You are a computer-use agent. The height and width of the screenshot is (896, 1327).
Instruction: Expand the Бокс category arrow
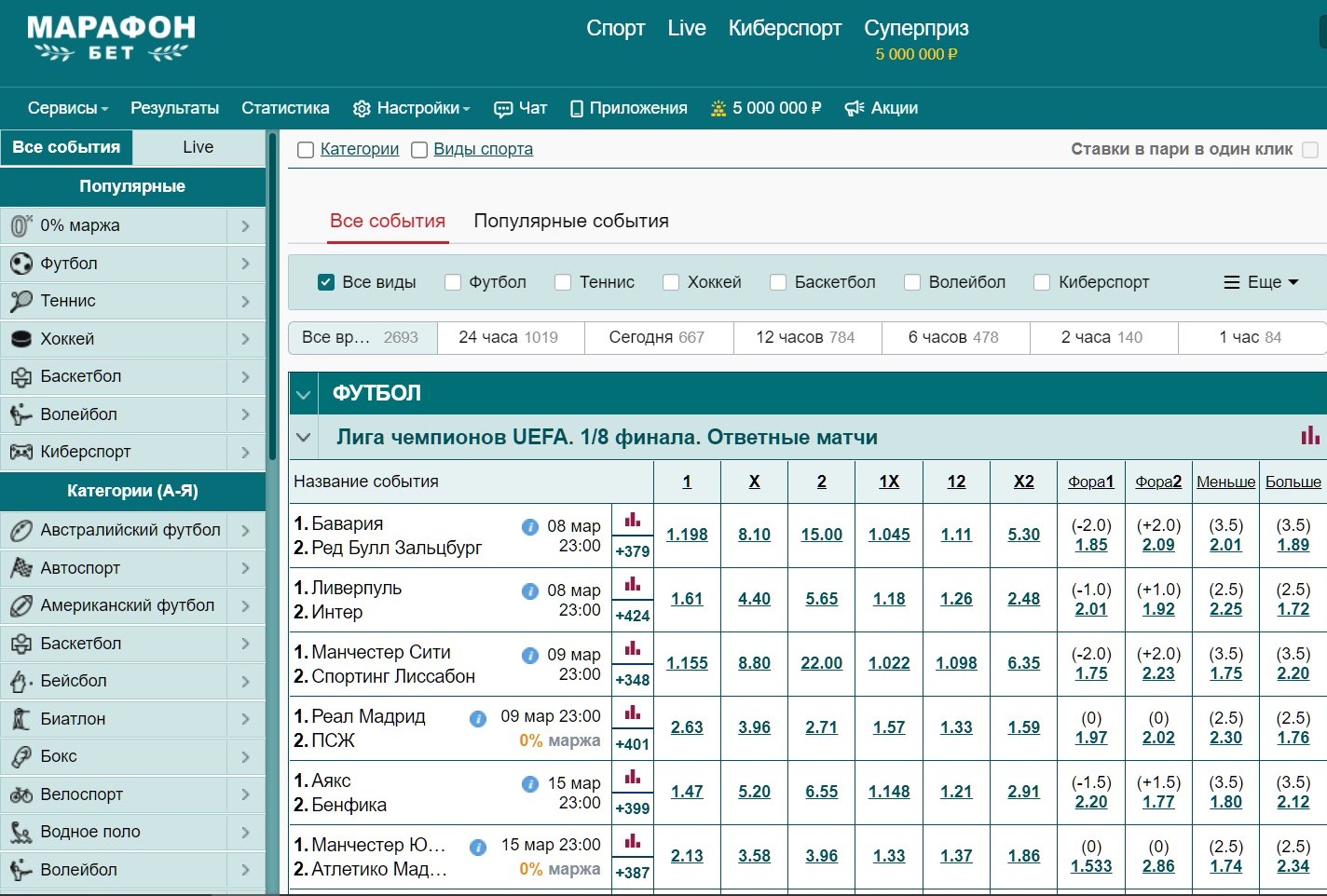point(246,756)
